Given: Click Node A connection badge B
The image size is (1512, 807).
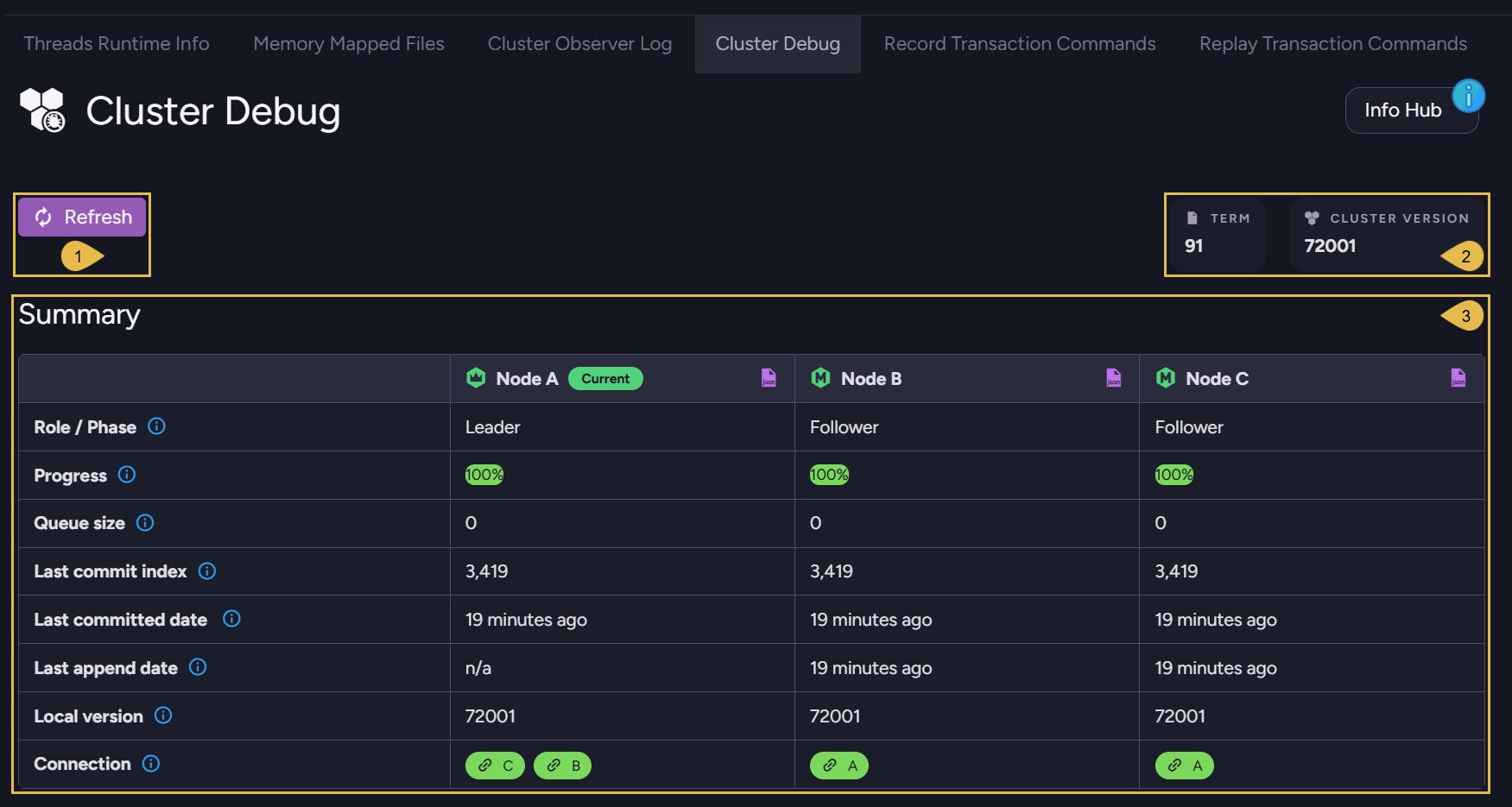Looking at the screenshot, I should click(563, 766).
